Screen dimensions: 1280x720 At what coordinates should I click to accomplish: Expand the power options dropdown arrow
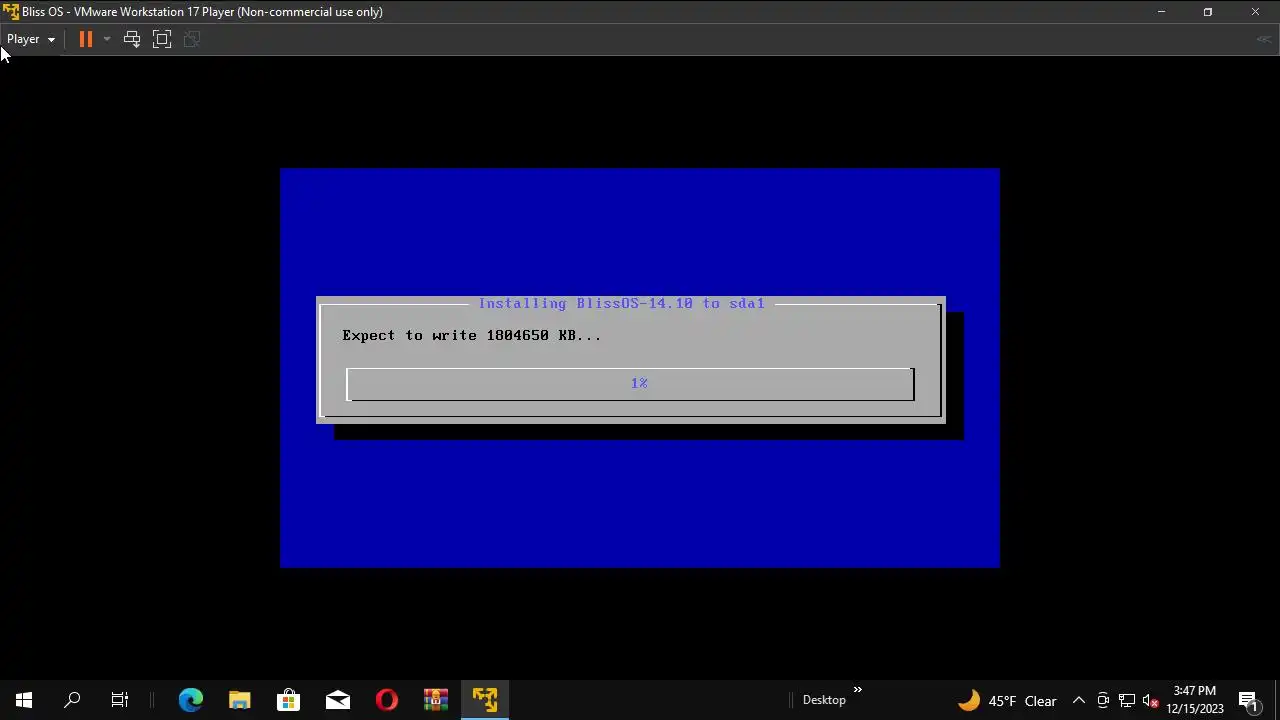point(106,39)
